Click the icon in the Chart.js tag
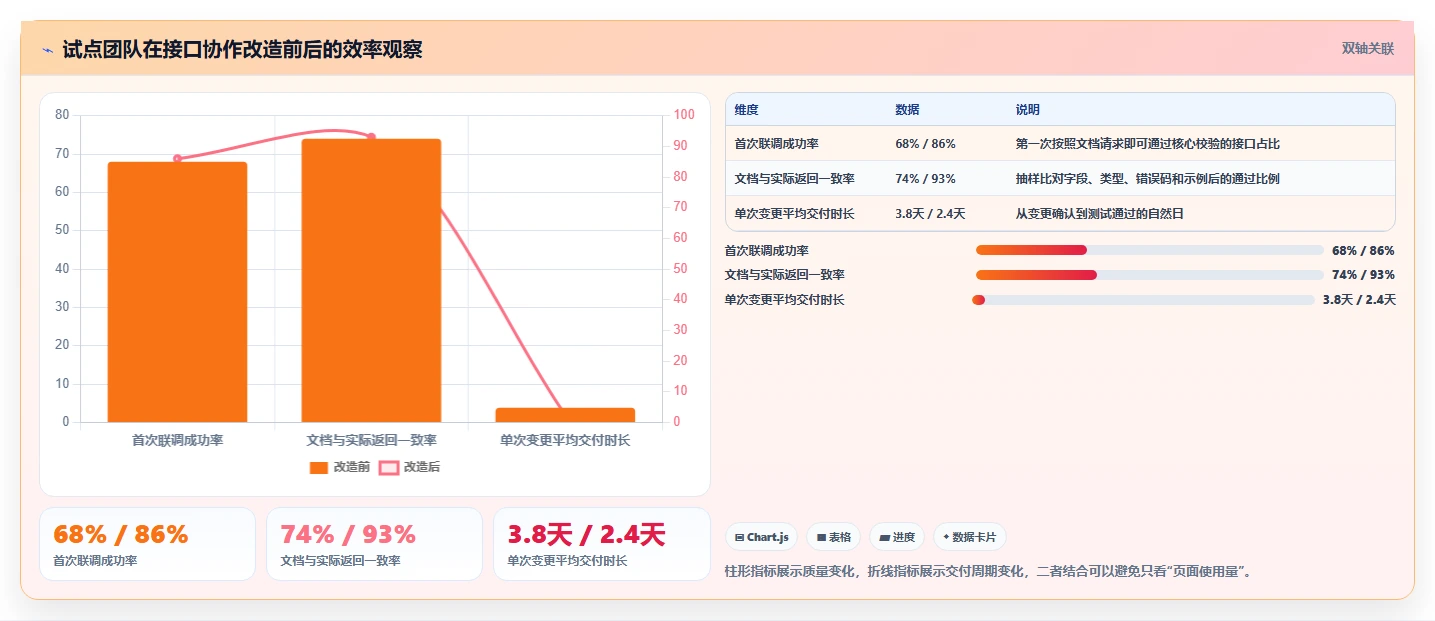 [739, 538]
